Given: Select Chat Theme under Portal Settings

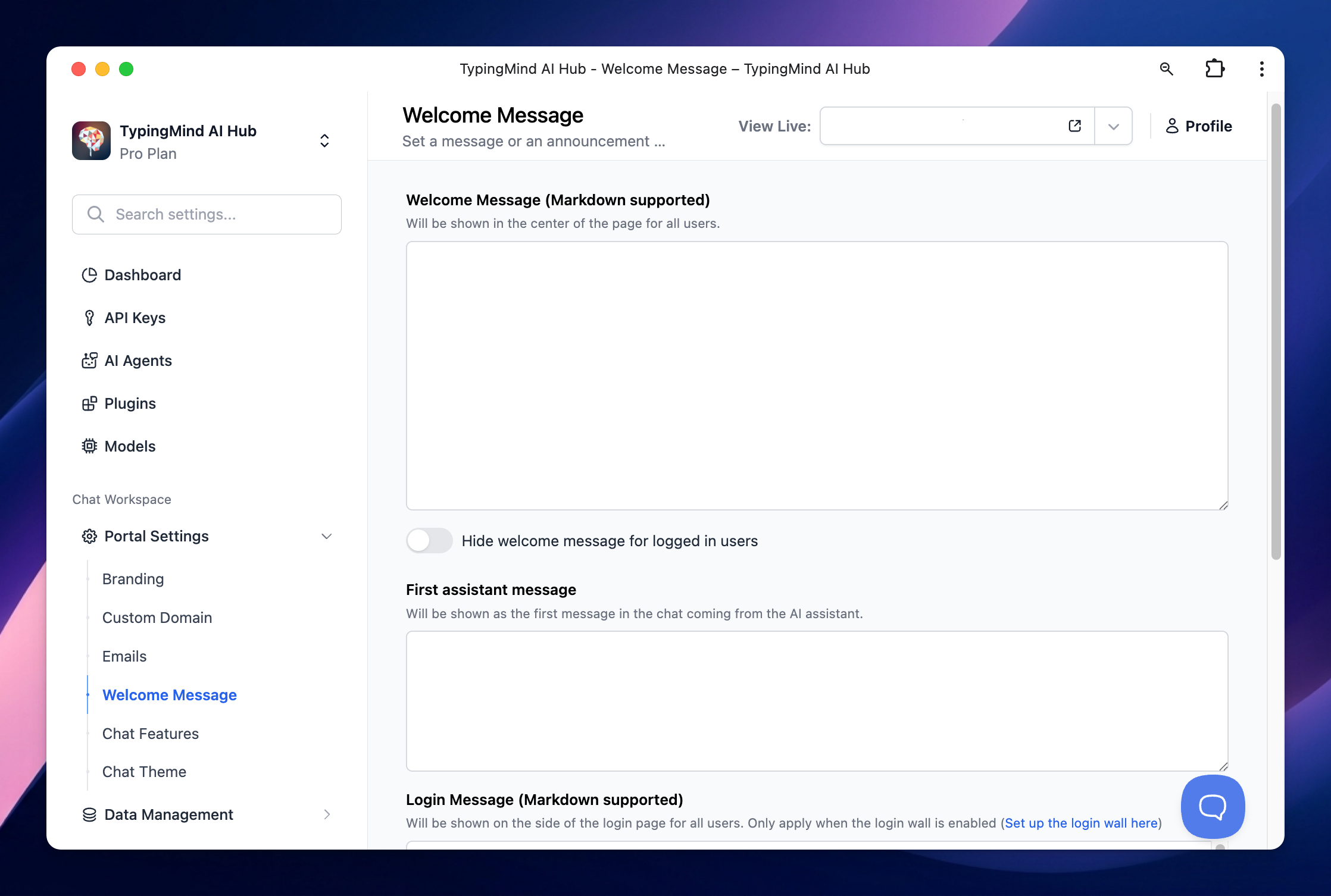Looking at the screenshot, I should [145, 772].
